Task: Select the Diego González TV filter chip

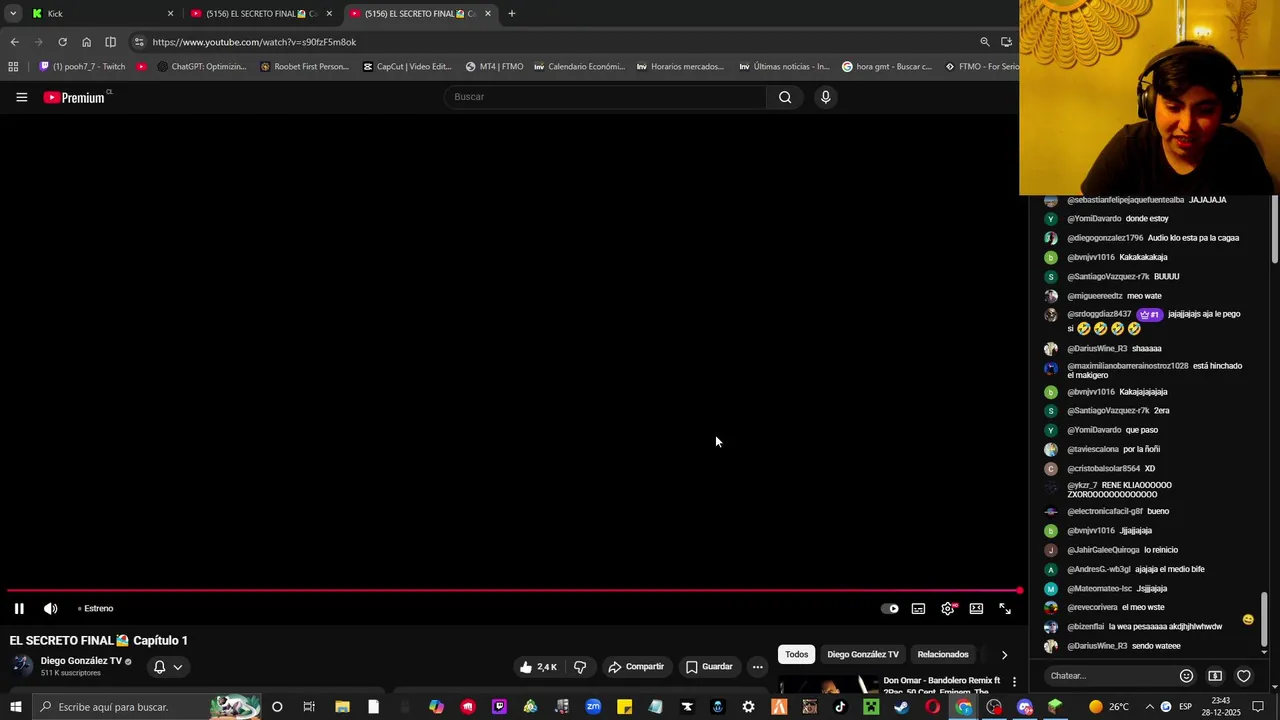Action: click(863, 654)
